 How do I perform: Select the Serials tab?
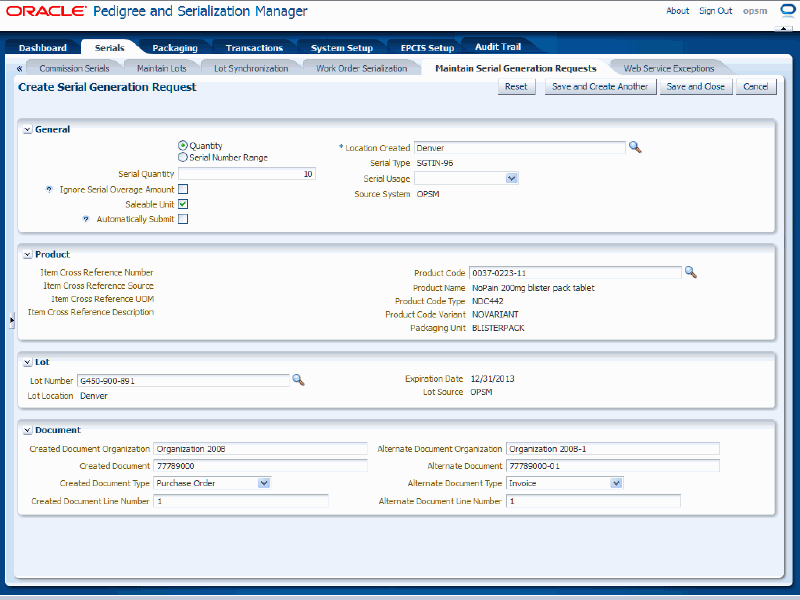(x=109, y=47)
